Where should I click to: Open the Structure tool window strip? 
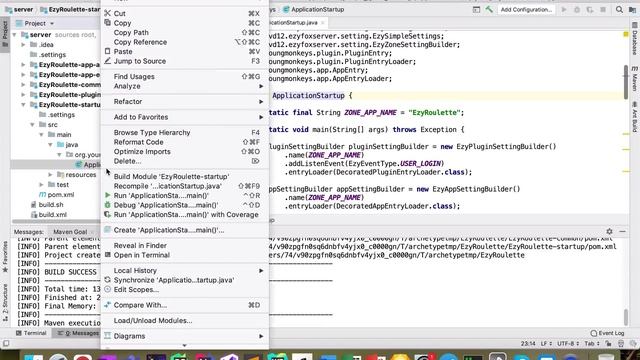[5, 303]
